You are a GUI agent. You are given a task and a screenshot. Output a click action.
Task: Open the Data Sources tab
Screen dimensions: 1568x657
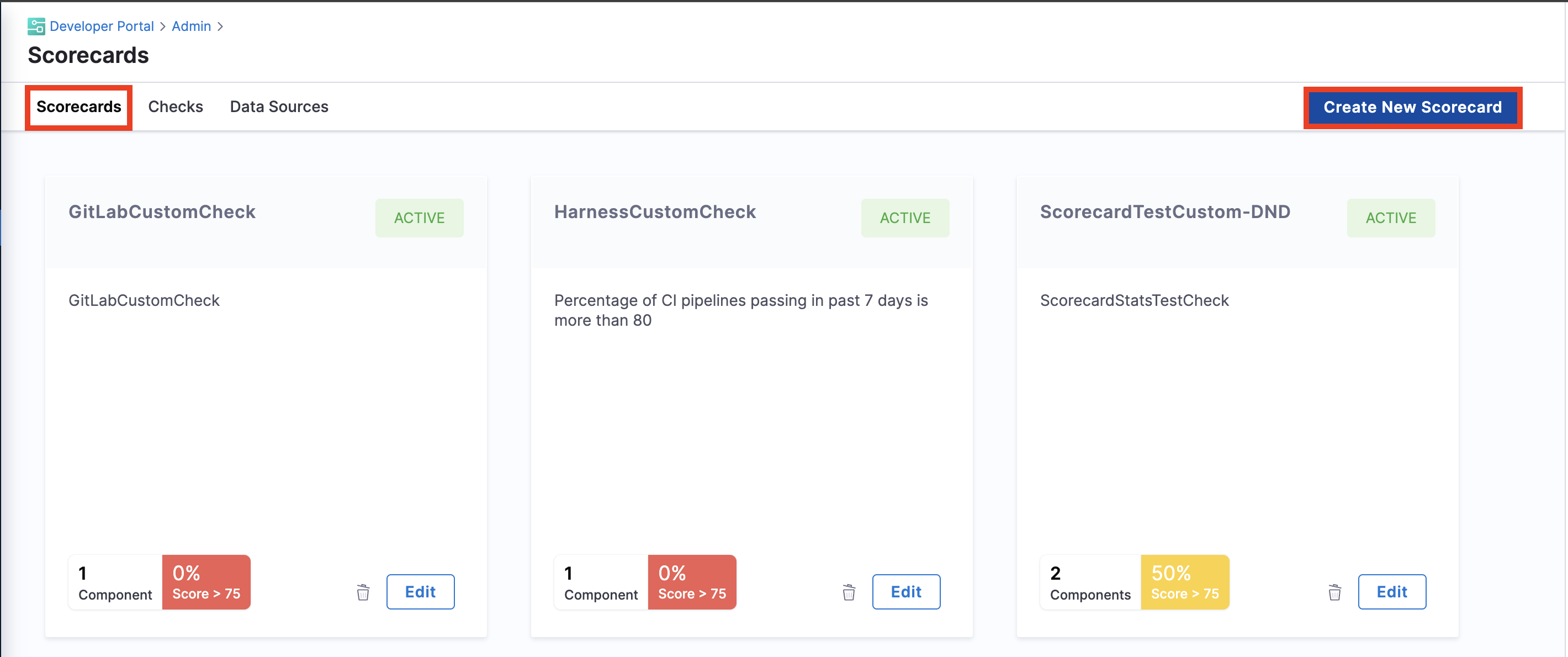point(279,107)
